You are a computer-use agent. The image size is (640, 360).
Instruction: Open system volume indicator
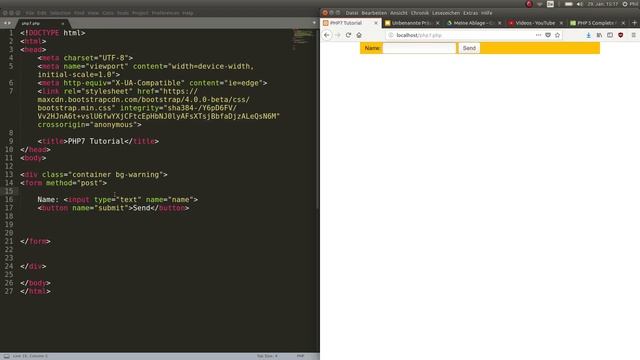tap(580, 4)
